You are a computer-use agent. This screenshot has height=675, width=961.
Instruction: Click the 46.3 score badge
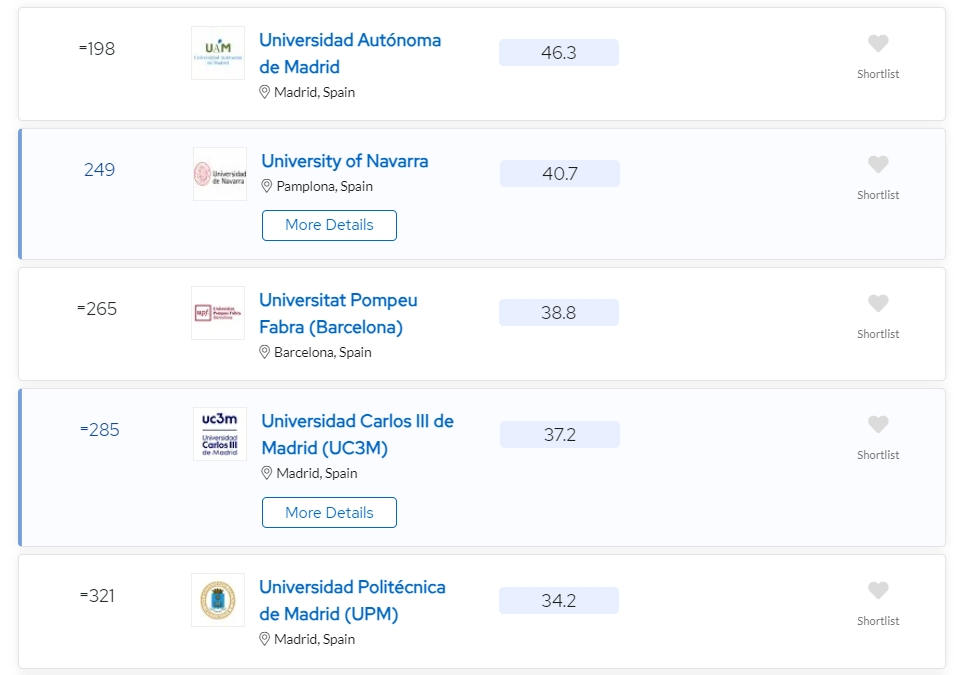[x=558, y=53]
